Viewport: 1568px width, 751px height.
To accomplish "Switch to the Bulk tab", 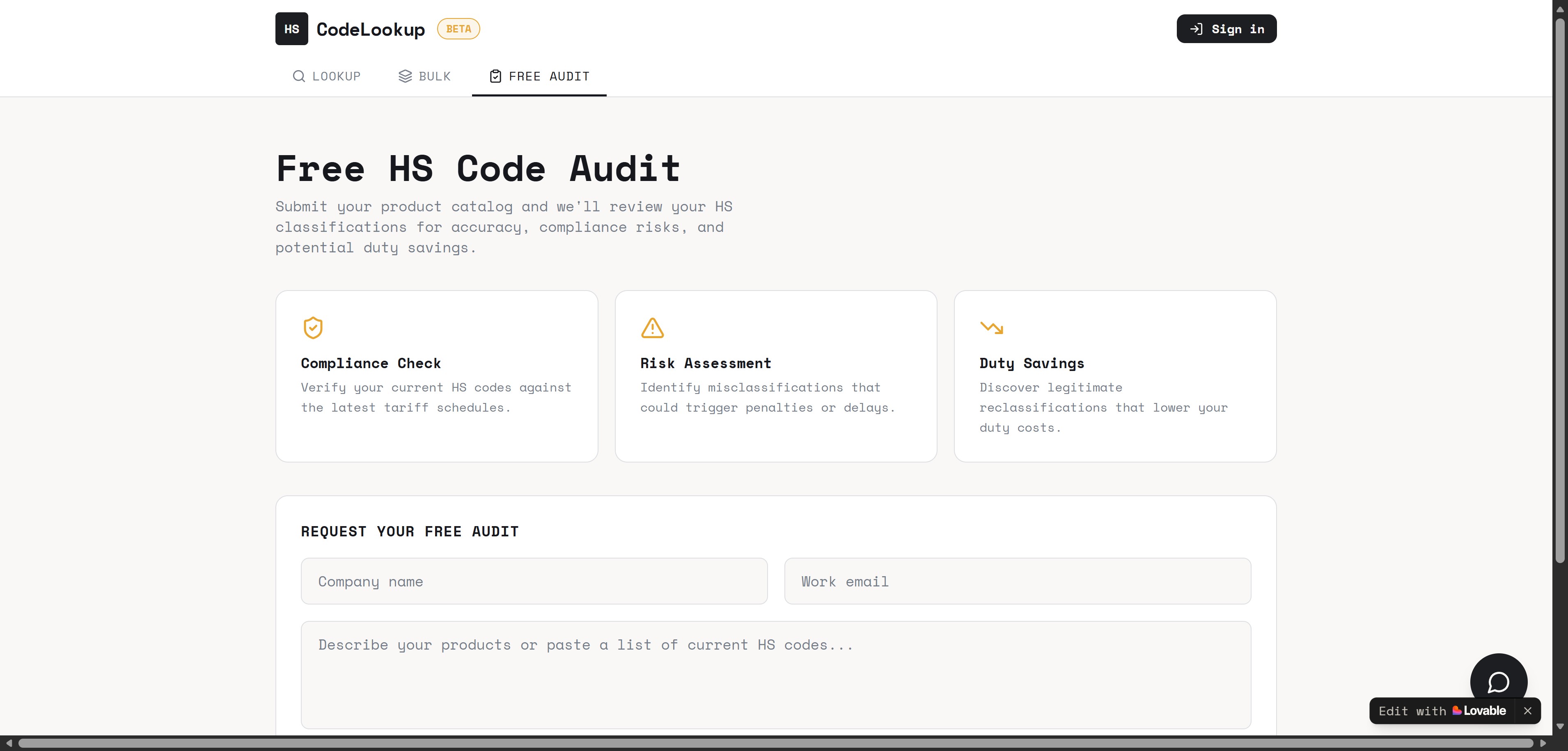I will tap(424, 76).
